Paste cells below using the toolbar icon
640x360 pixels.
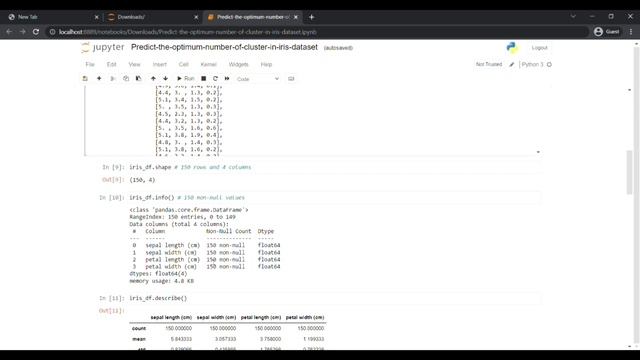click(x=139, y=78)
